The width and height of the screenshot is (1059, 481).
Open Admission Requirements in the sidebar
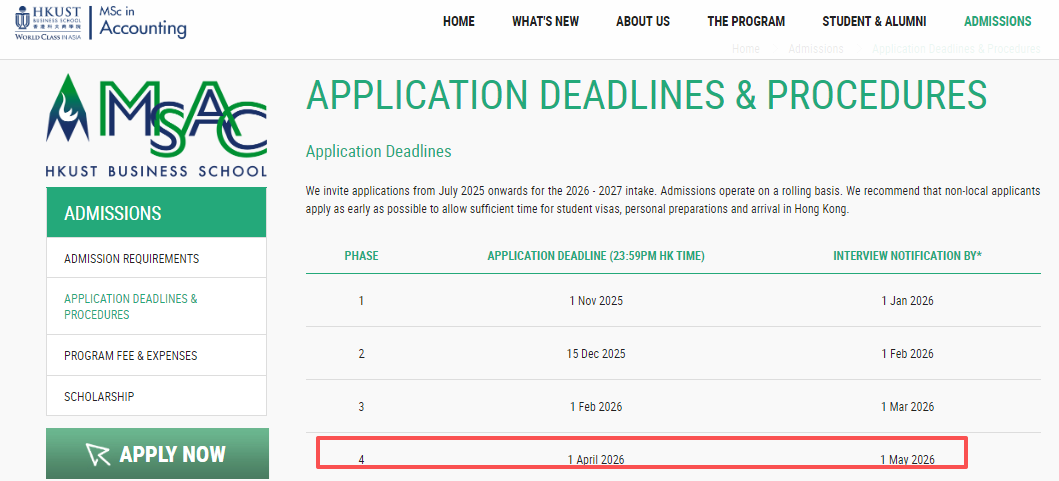(x=131, y=259)
